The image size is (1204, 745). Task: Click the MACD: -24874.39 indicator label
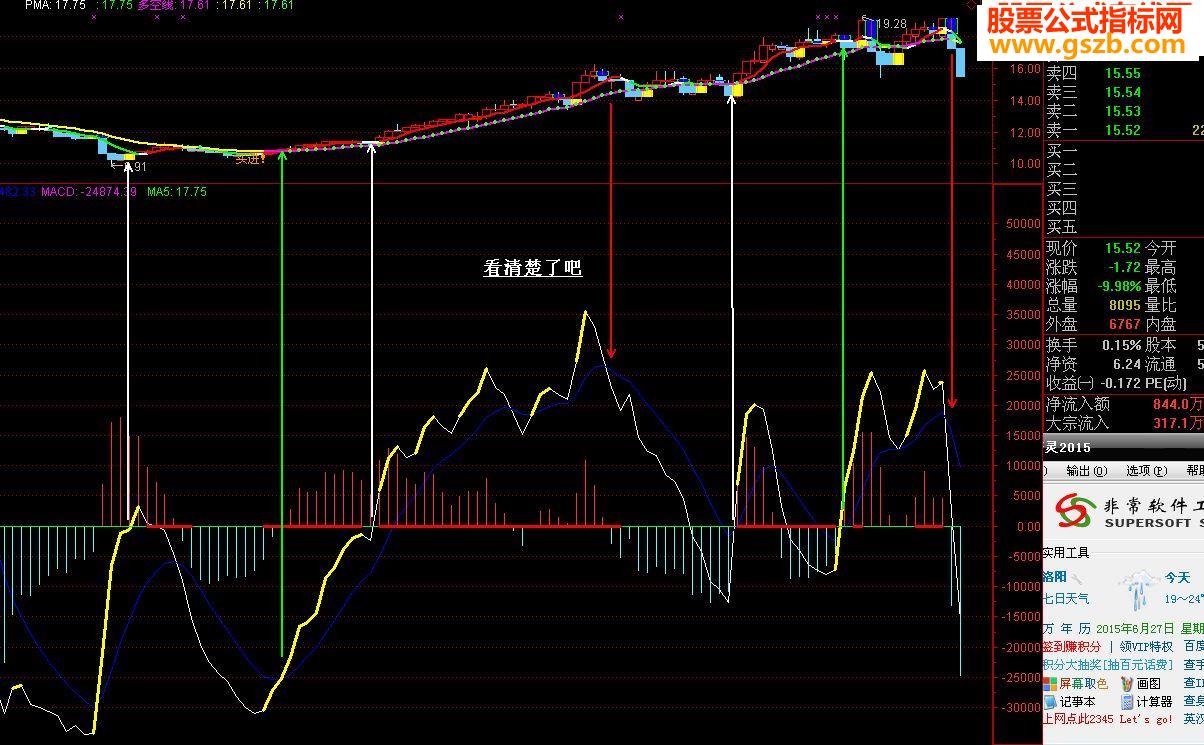tap(88, 191)
